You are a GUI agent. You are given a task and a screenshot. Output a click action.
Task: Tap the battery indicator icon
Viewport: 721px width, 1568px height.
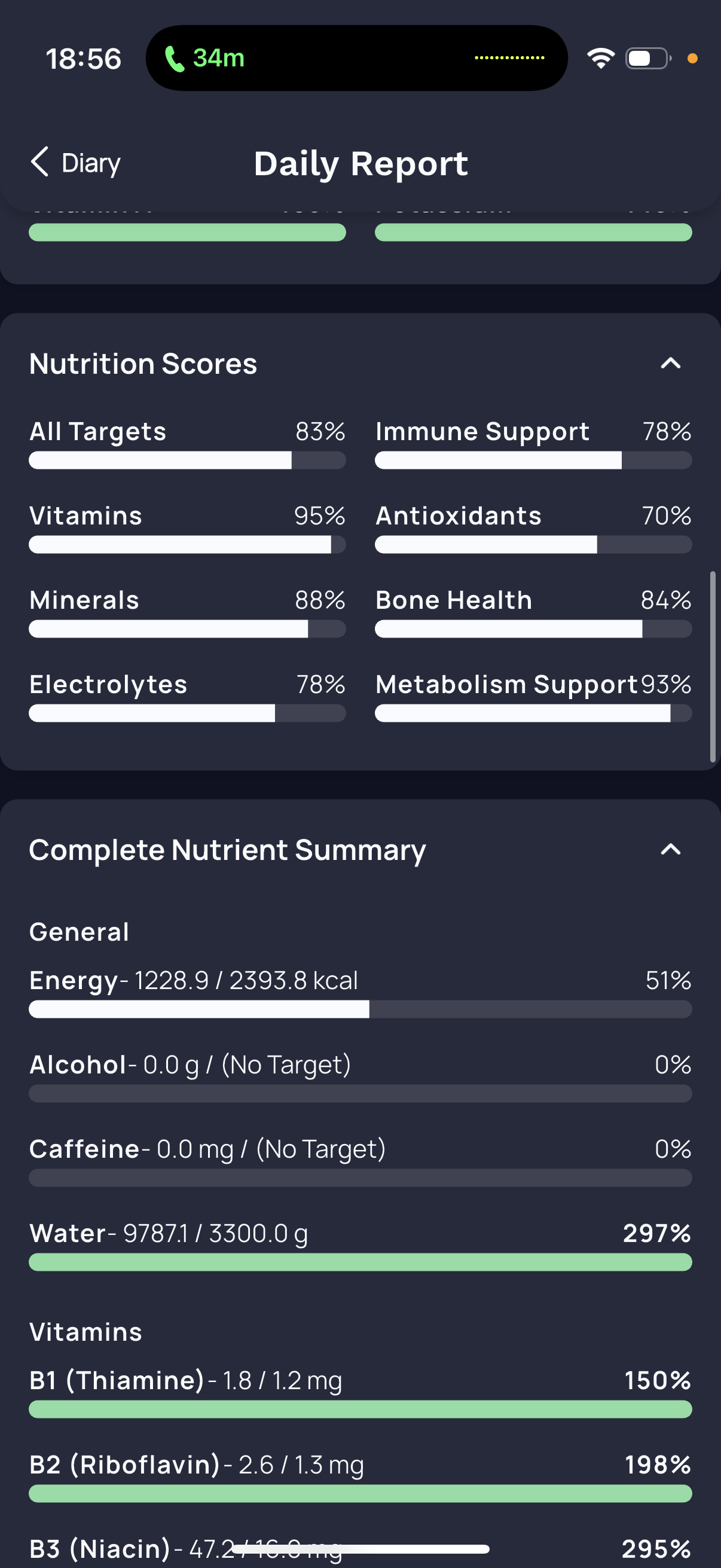(649, 59)
